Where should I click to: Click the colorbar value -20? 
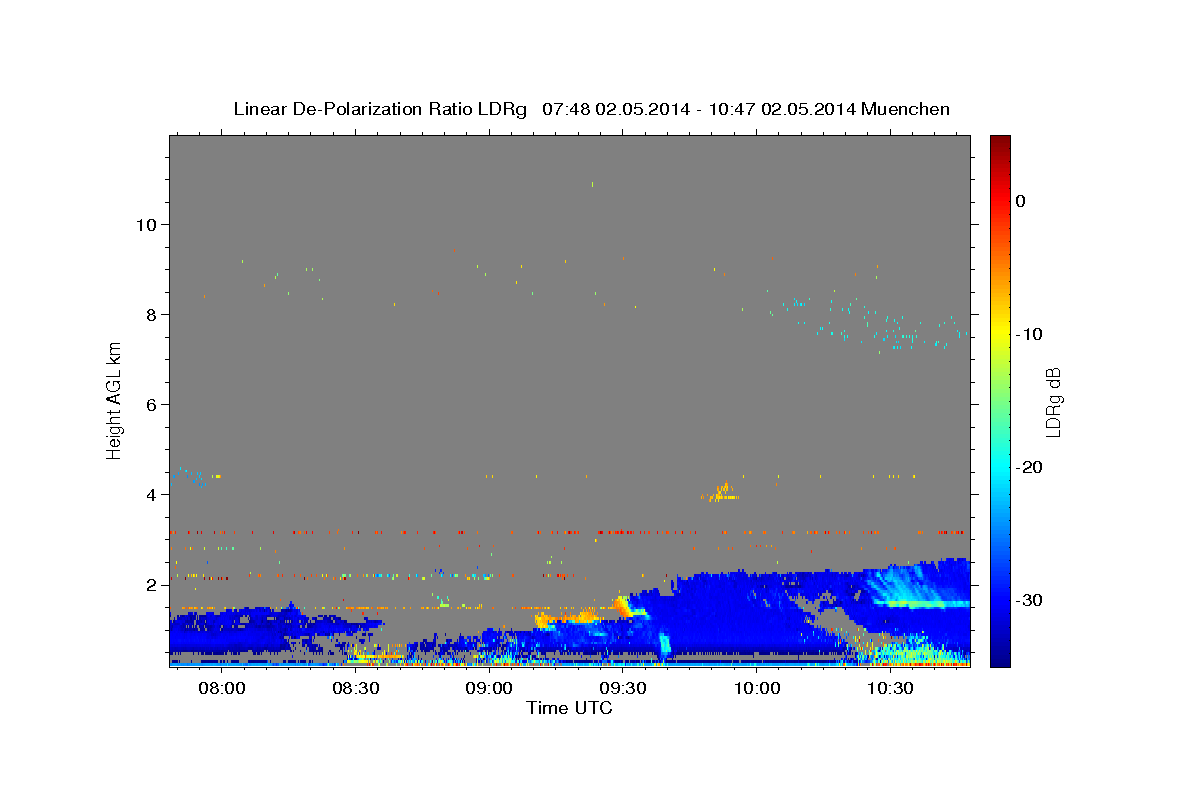pyautogui.click(x=1029, y=467)
